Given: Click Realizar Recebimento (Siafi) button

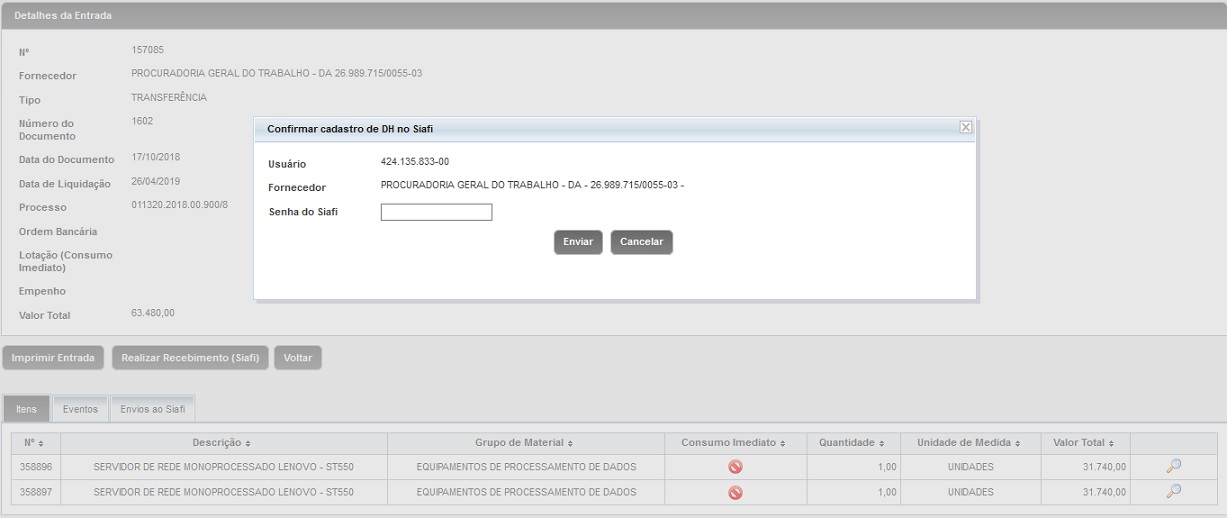Looking at the screenshot, I should click(190, 358).
